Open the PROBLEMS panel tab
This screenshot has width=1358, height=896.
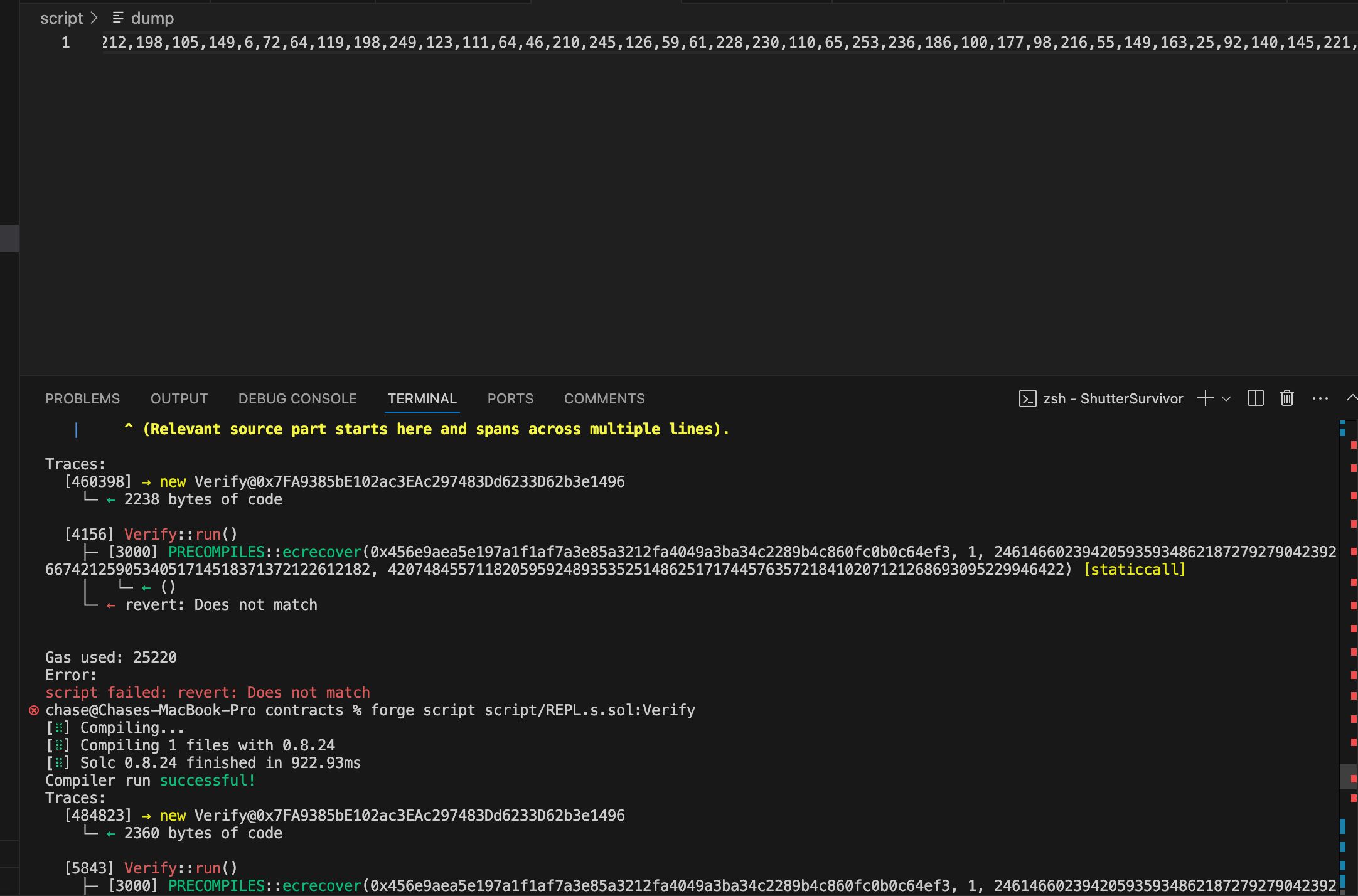coord(82,398)
